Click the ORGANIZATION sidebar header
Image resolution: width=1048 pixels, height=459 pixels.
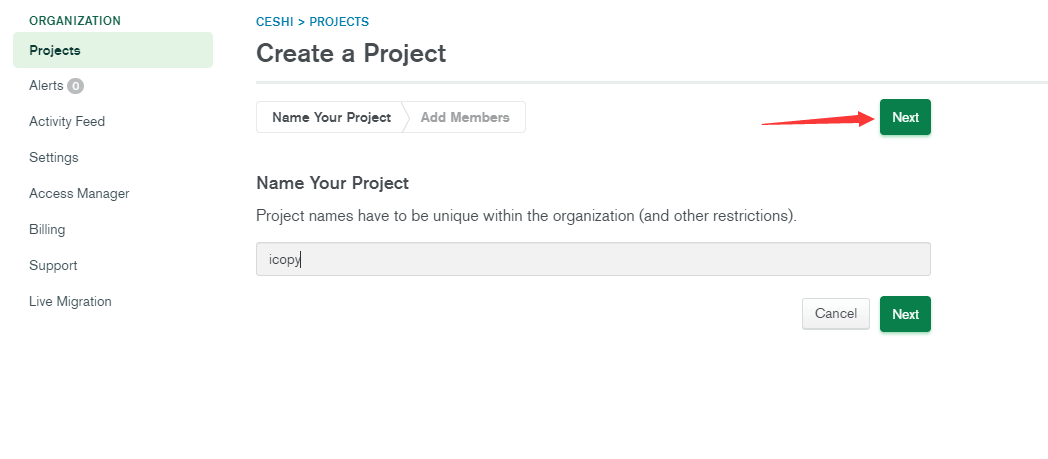pyautogui.click(x=75, y=21)
